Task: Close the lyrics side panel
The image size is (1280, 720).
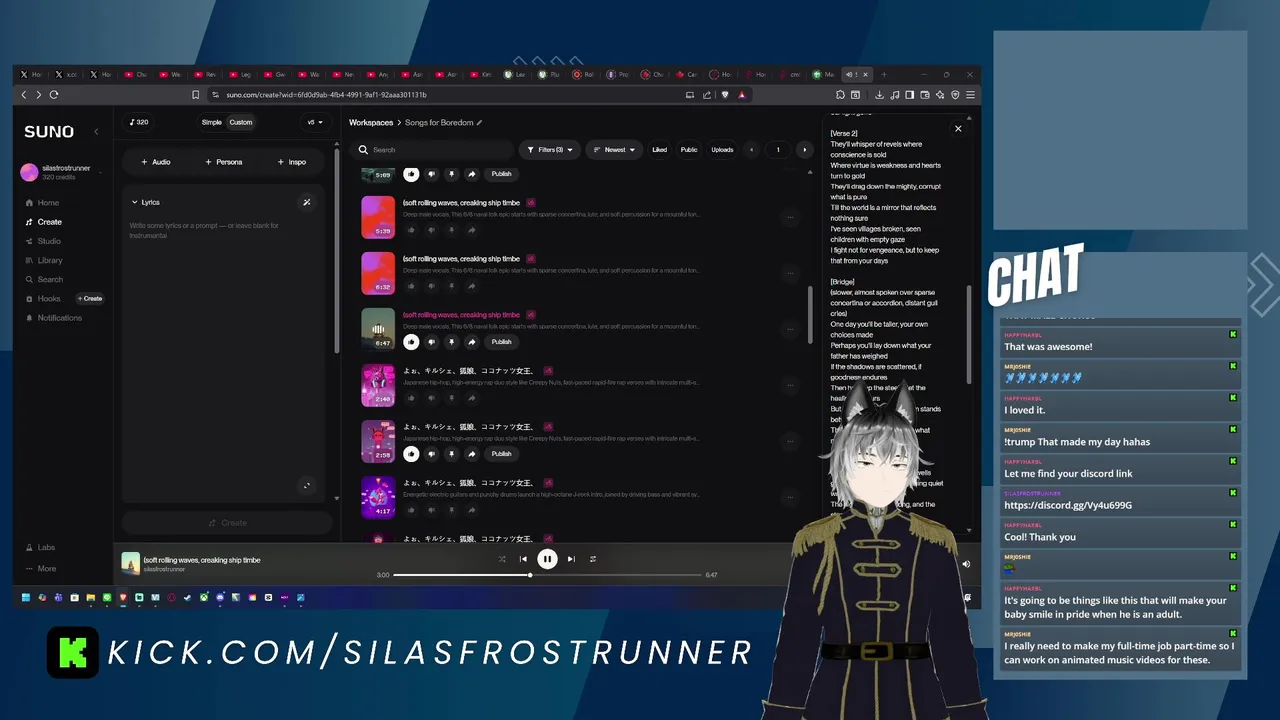Action: click(x=958, y=128)
